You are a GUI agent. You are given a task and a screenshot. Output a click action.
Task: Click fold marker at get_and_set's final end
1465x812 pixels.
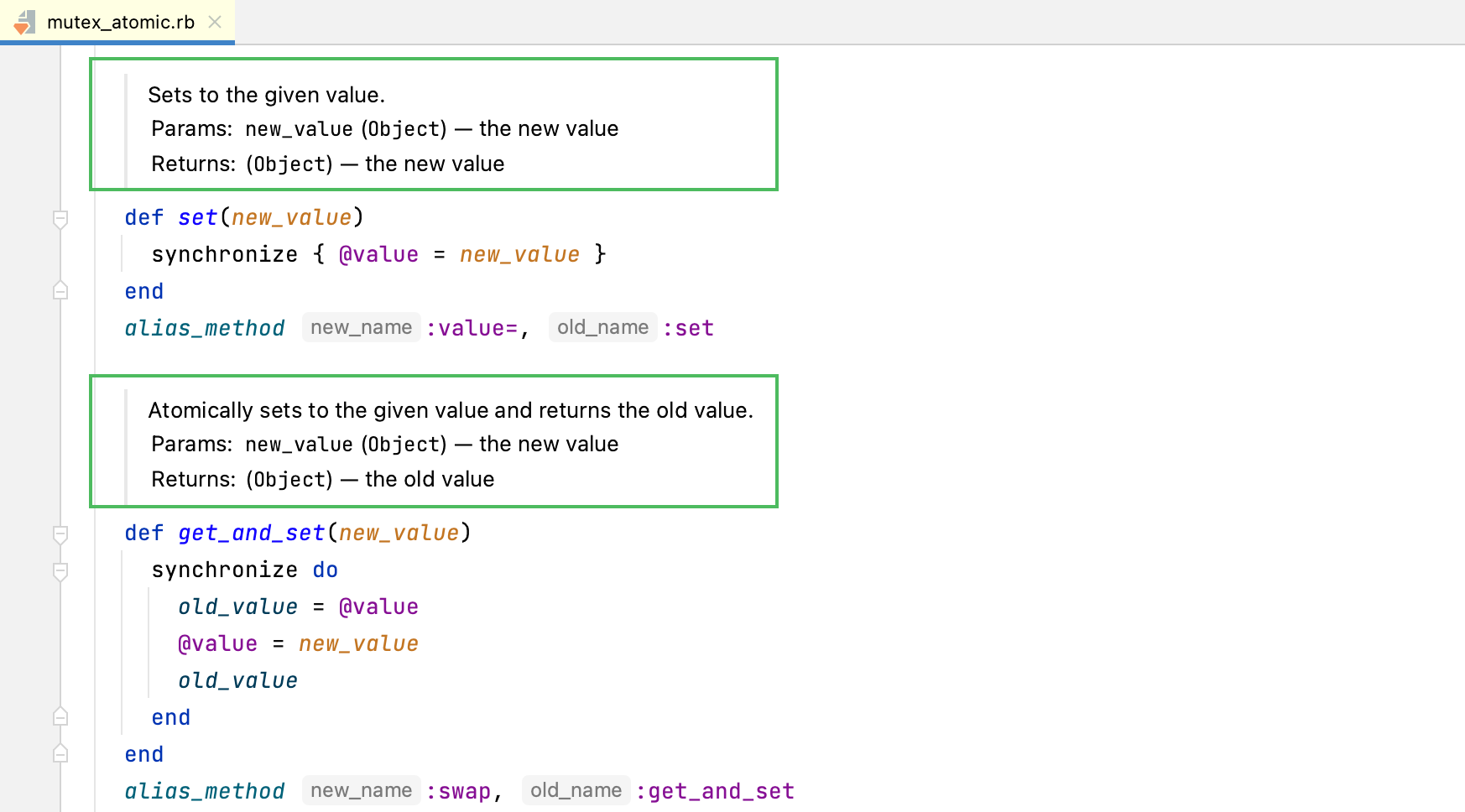coord(60,754)
